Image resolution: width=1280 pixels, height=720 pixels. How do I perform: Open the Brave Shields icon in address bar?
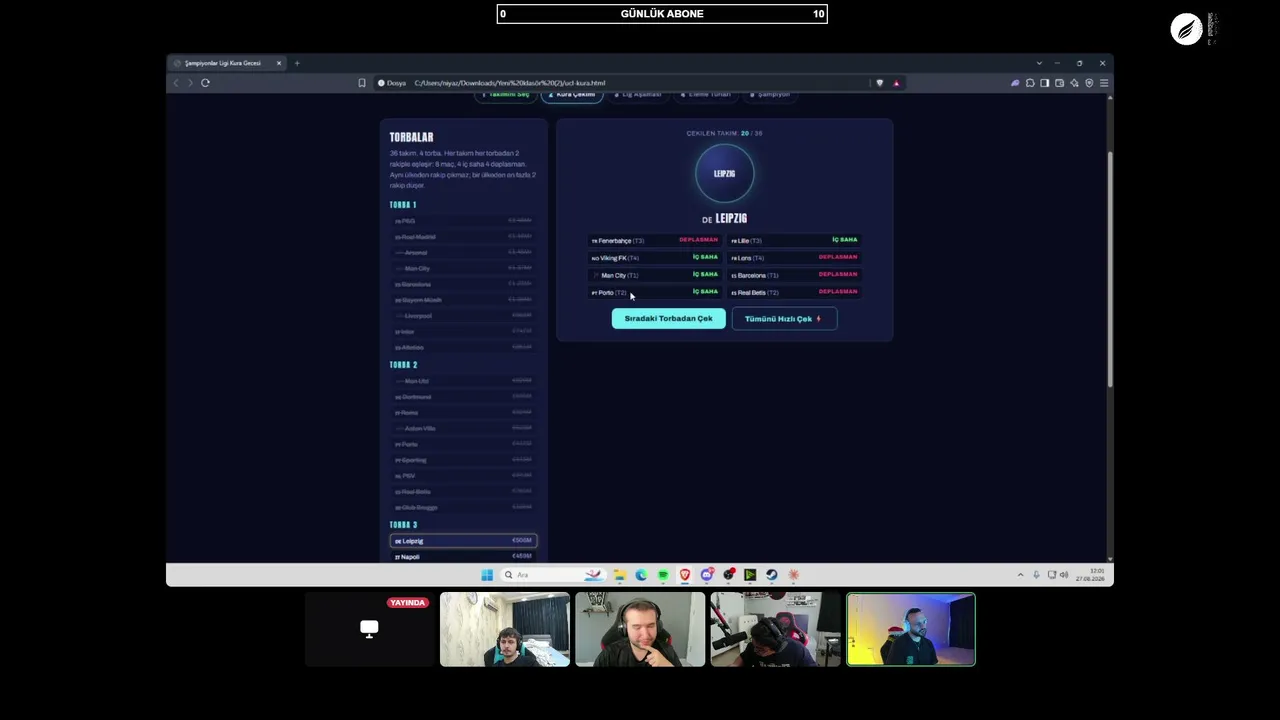(x=880, y=83)
